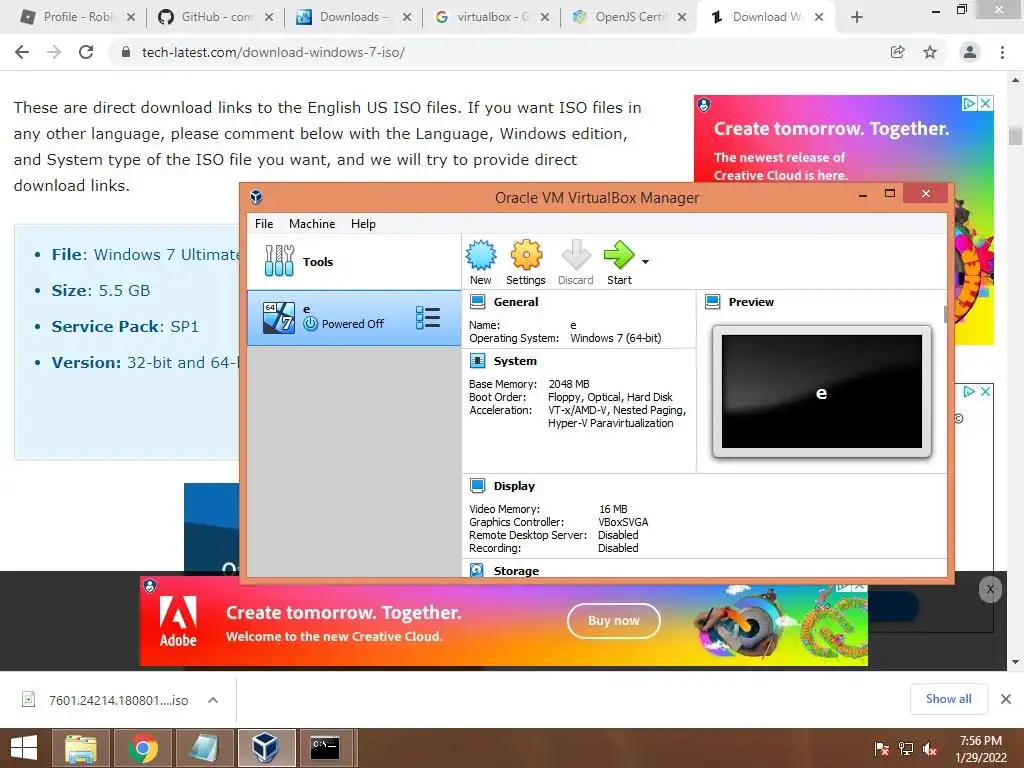This screenshot has height=768, width=1024.
Task: Close the top-right Adobe ad
Action: (x=986, y=103)
